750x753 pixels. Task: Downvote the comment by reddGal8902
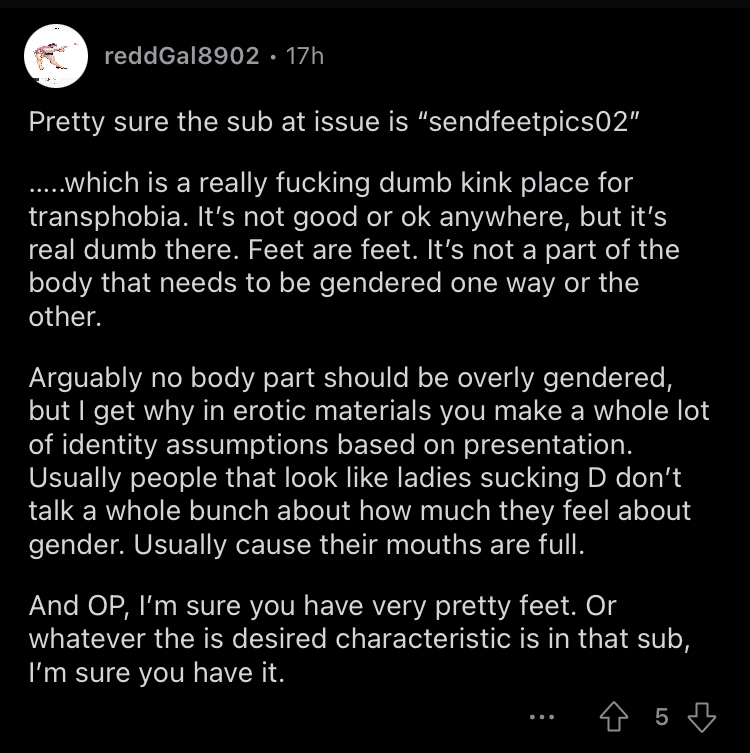[702, 717]
